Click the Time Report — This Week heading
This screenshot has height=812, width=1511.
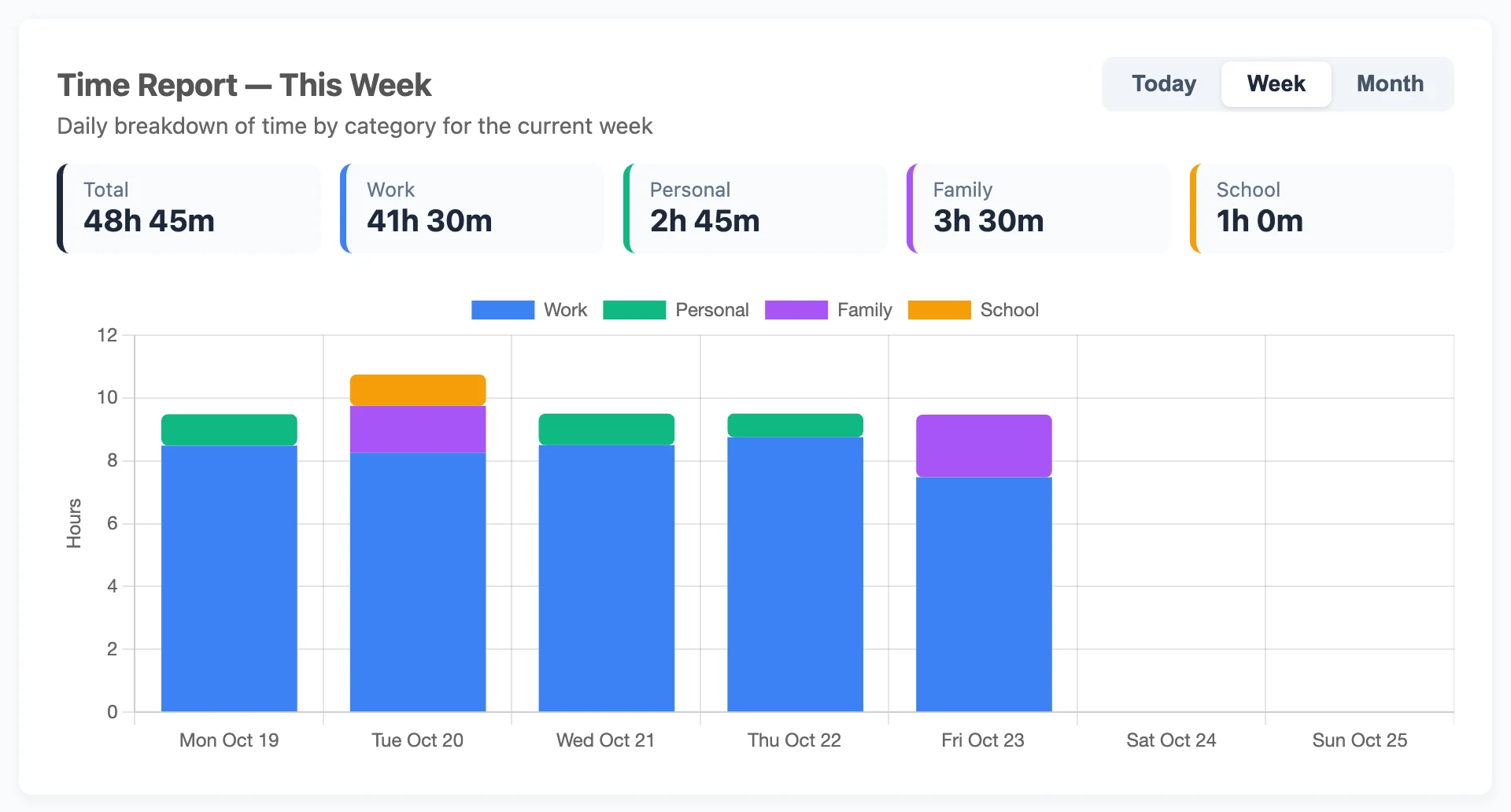click(244, 85)
